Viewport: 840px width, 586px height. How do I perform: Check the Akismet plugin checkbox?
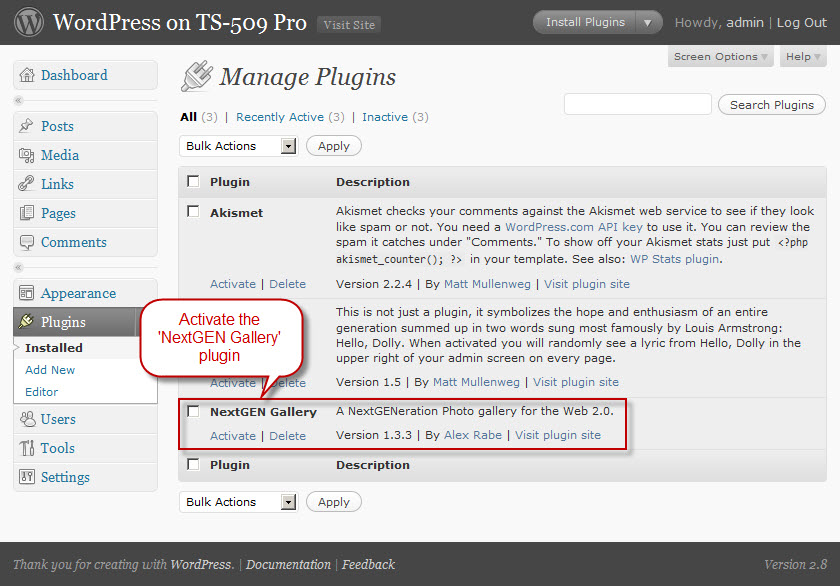click(x=193, y=211)
